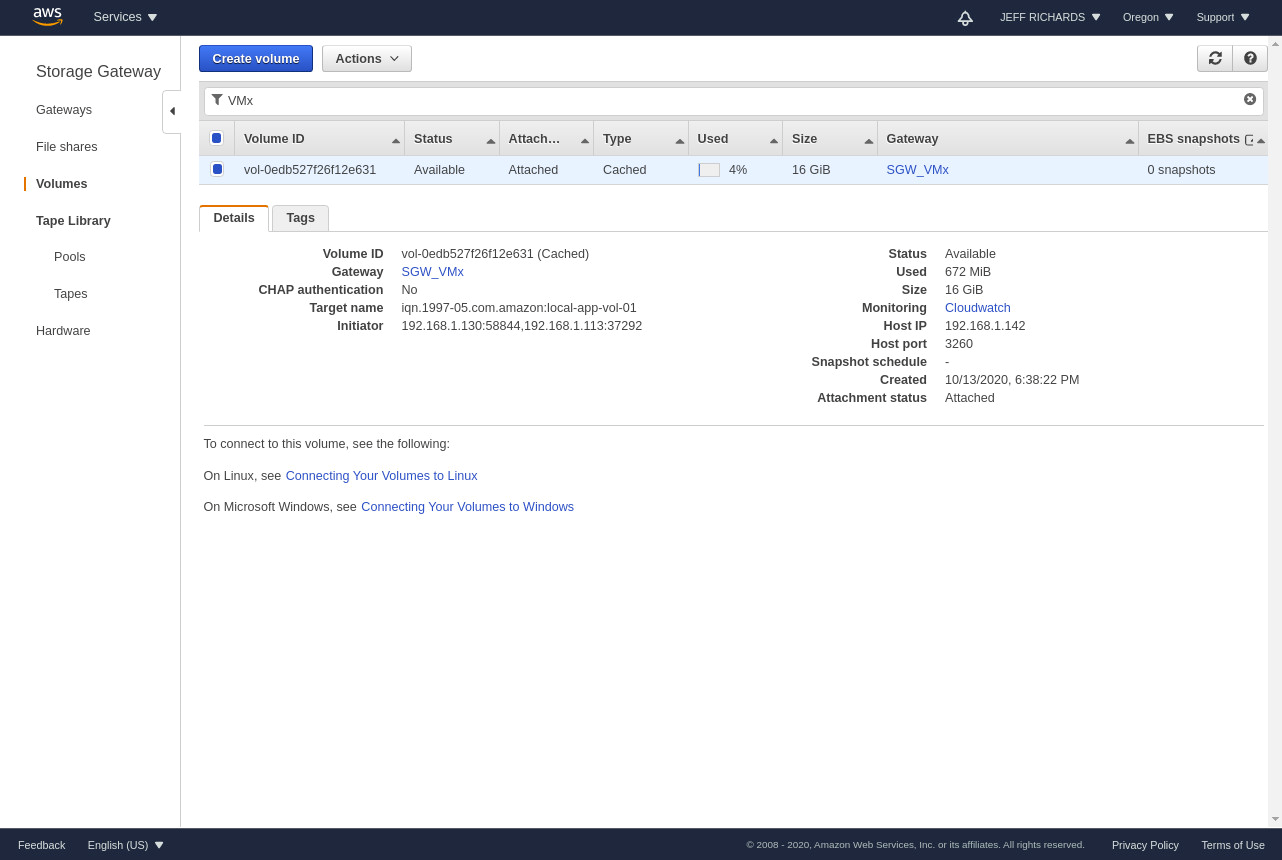
Task: Open the help panel
Action: click(1249, 58)
